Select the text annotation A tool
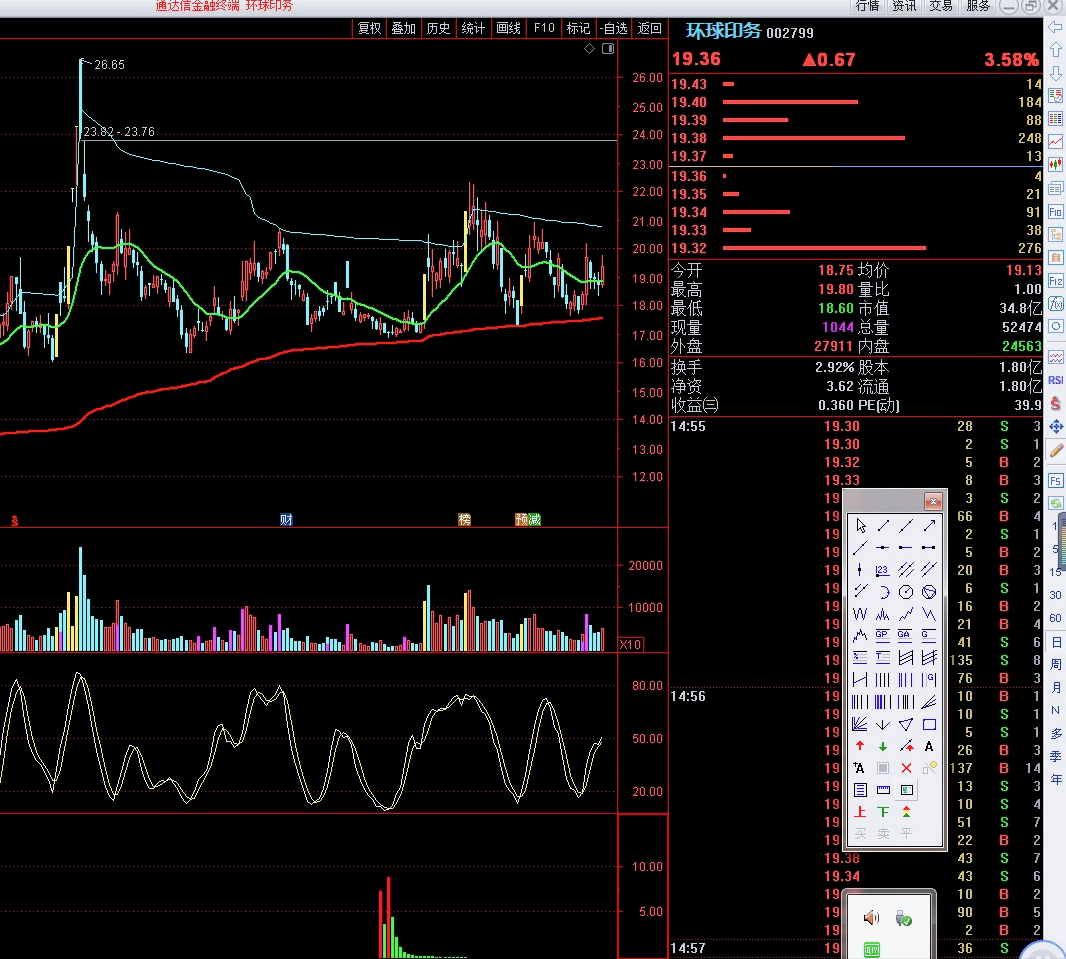The height and width of the screenshot is (959, 1066). [929, 746]
